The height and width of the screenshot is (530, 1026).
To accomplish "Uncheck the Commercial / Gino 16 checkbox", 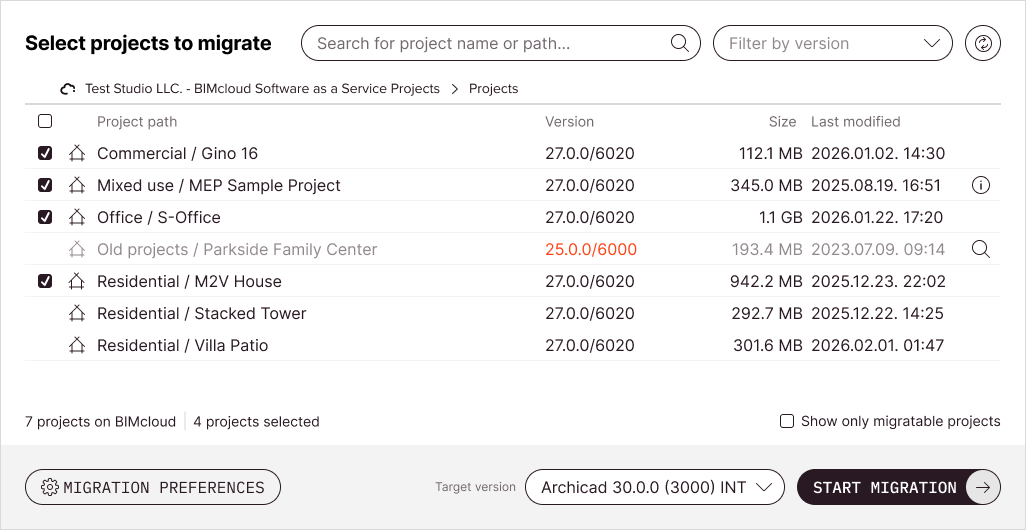I will point(45,153).
